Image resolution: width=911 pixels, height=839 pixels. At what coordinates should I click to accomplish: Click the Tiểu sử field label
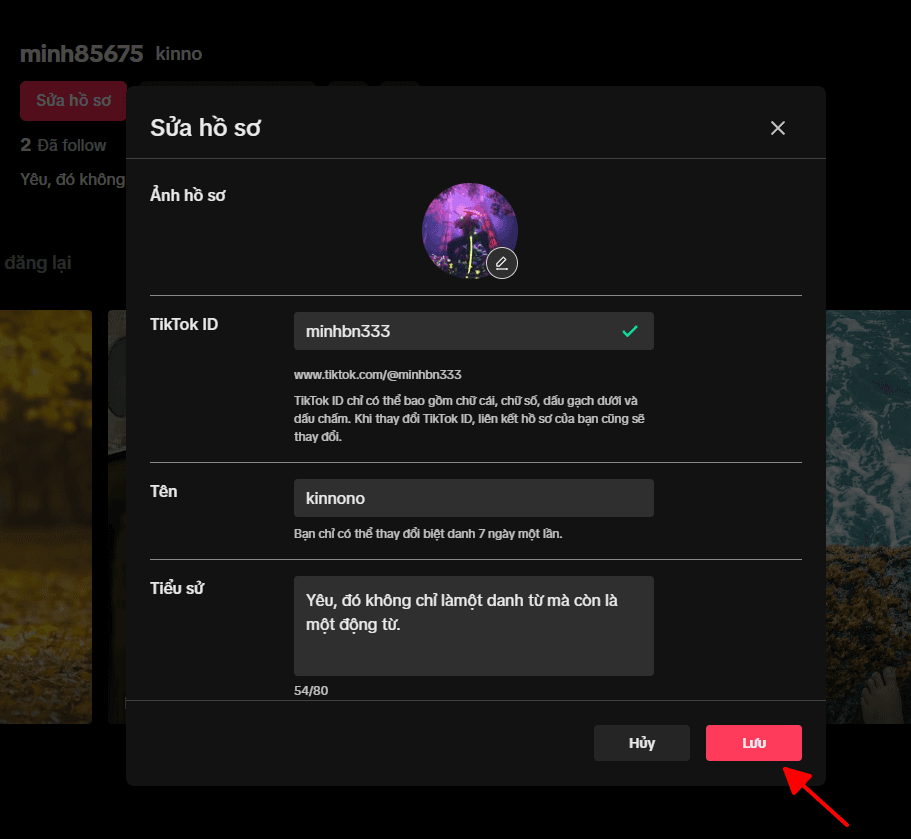[x=177, y=588]
